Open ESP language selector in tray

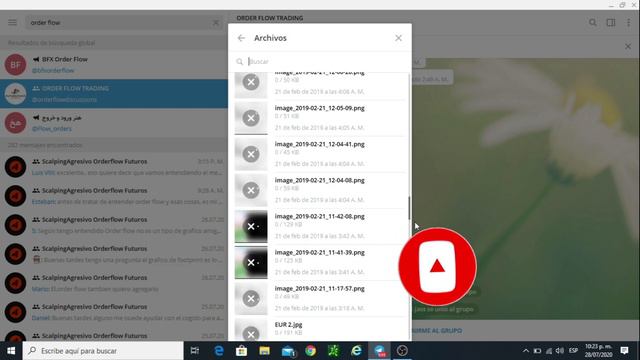(573, 351)
